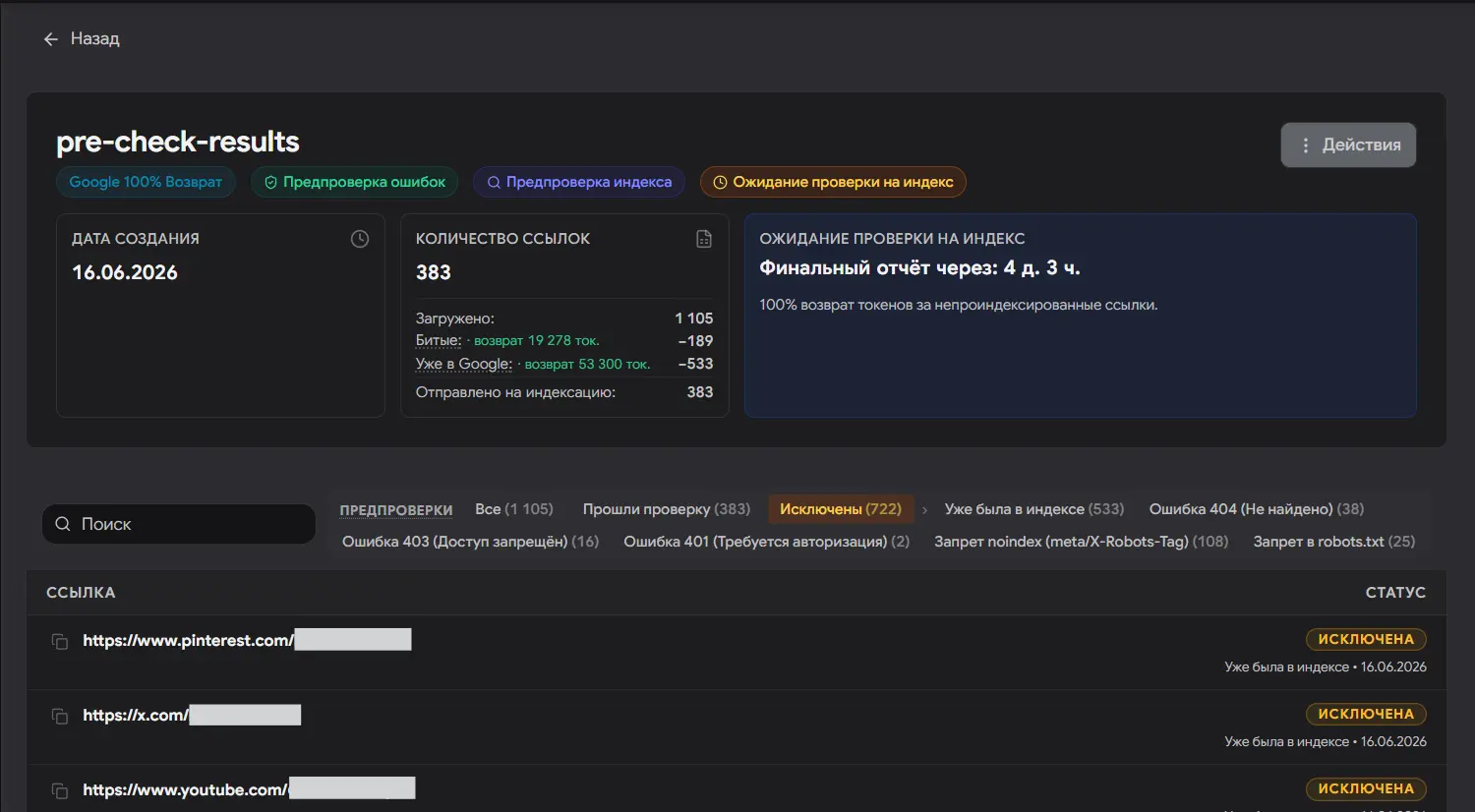Click the date 16.06.2026 value

point(125,272)
